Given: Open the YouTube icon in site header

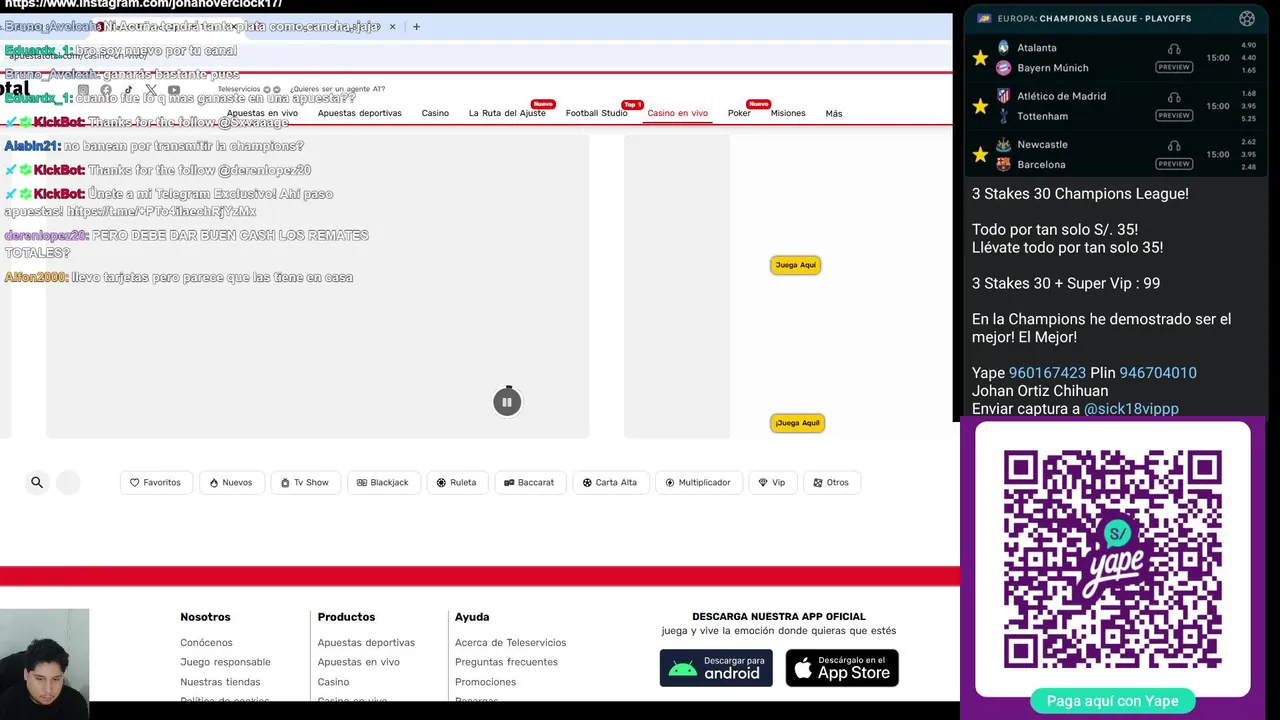Looking at the screenshot, I should pos(174,90).
